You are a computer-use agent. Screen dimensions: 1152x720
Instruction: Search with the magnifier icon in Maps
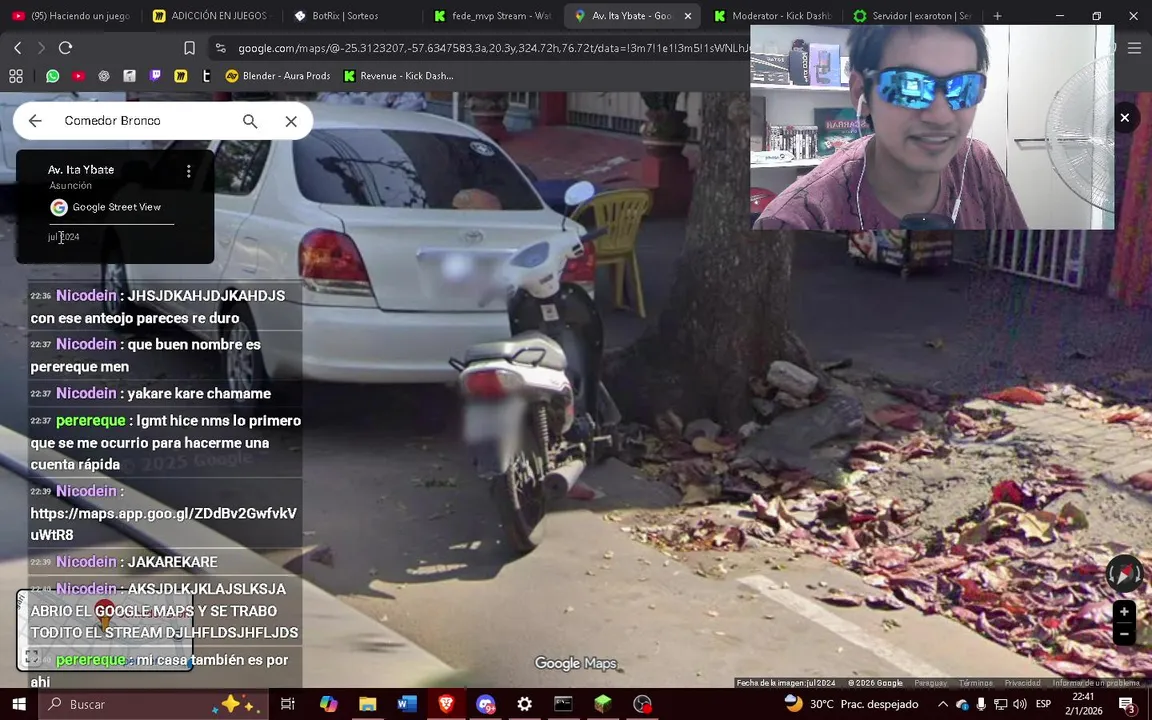coord(250,121)
